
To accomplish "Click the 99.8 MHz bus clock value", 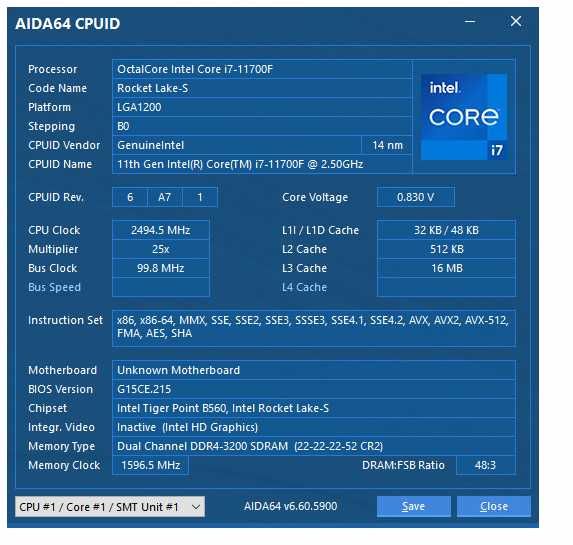I will coord(160,268).
